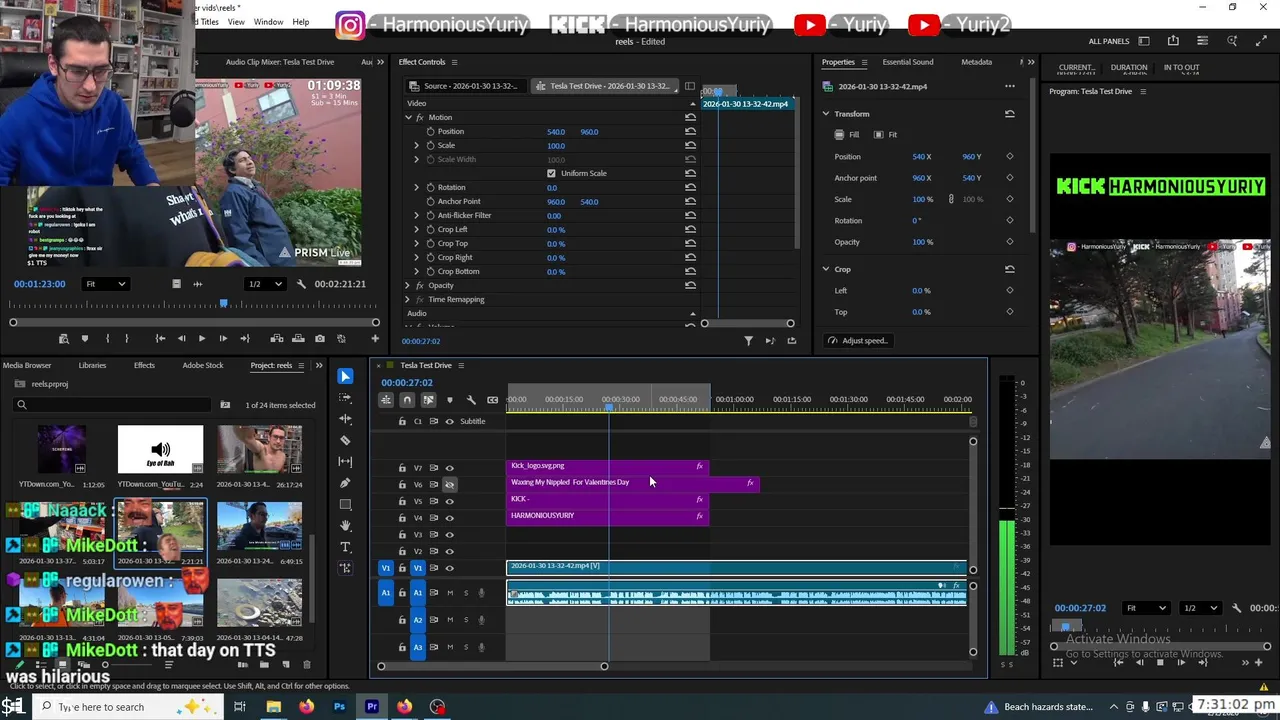This screenshot has width=1280, height=720.
Task: Hide the V7 track output
Action: coord(449,468)
